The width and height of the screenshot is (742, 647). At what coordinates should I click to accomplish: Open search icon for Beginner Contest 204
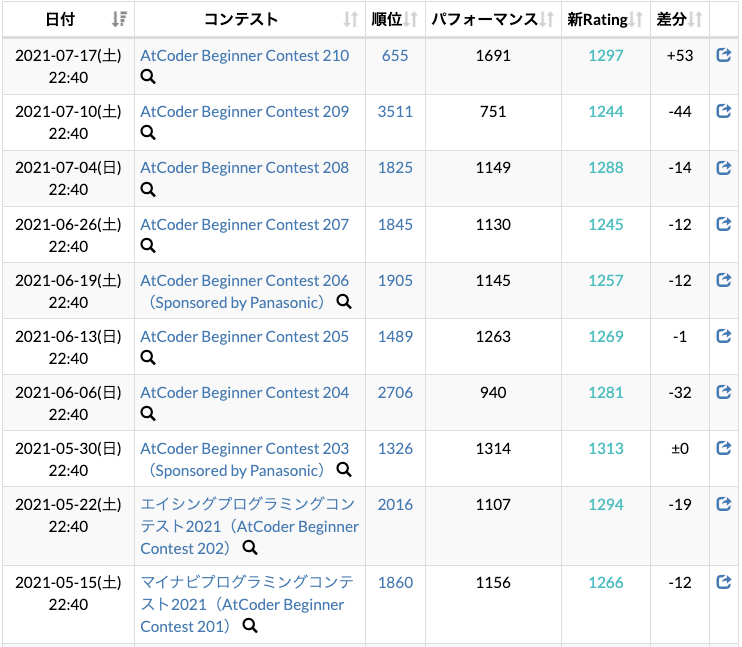148,414
